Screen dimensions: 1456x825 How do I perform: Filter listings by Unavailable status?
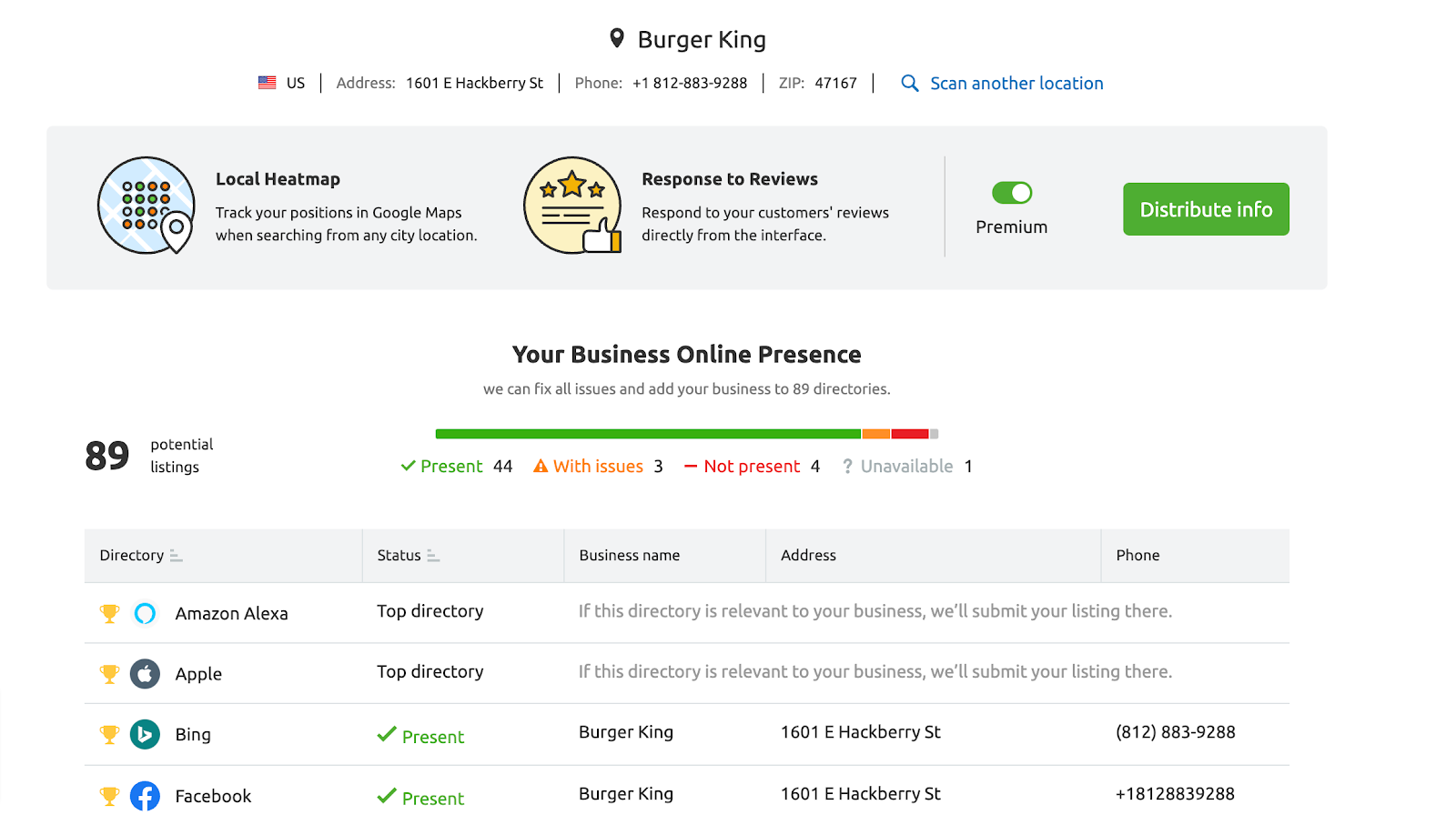tap(907, 466)
